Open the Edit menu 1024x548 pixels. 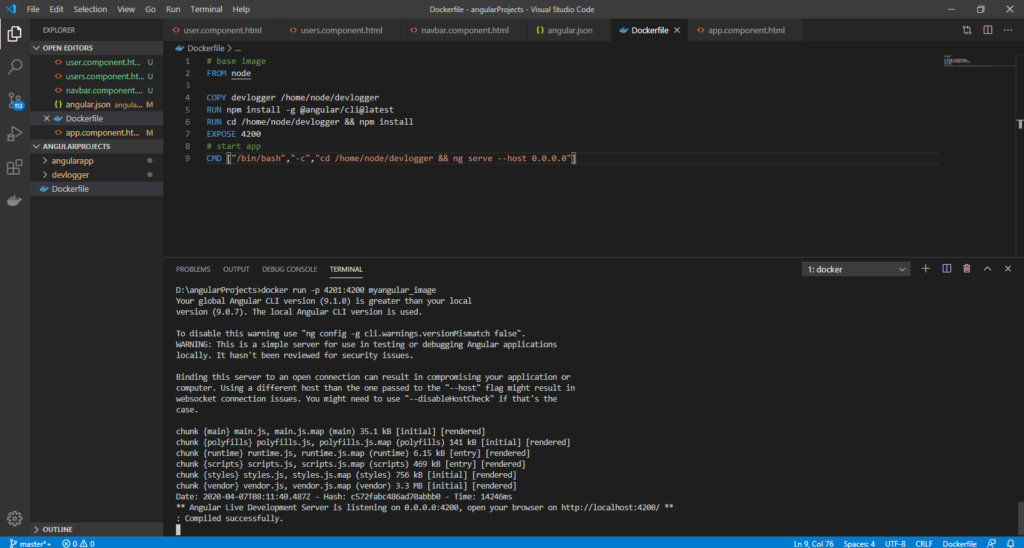coord(56,9)
